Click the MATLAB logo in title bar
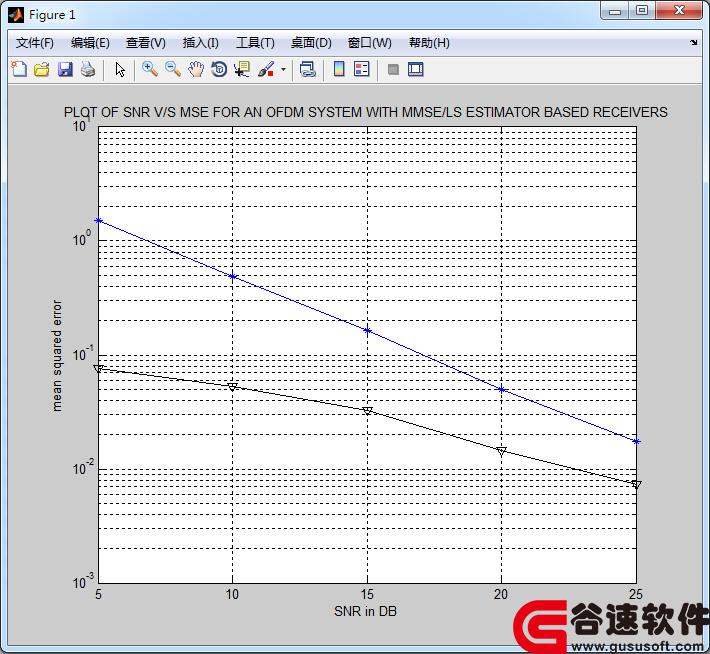Viewport: 710px width, 654px height. [16, 15]
